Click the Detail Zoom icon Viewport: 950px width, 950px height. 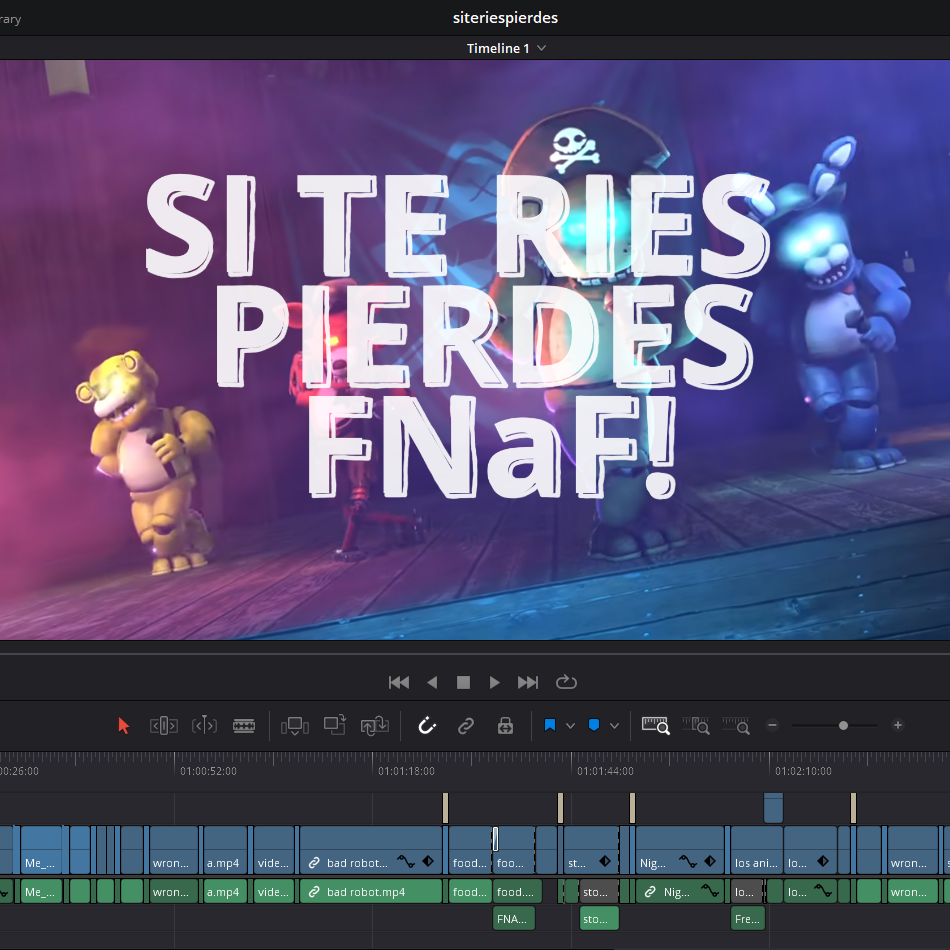695,726
